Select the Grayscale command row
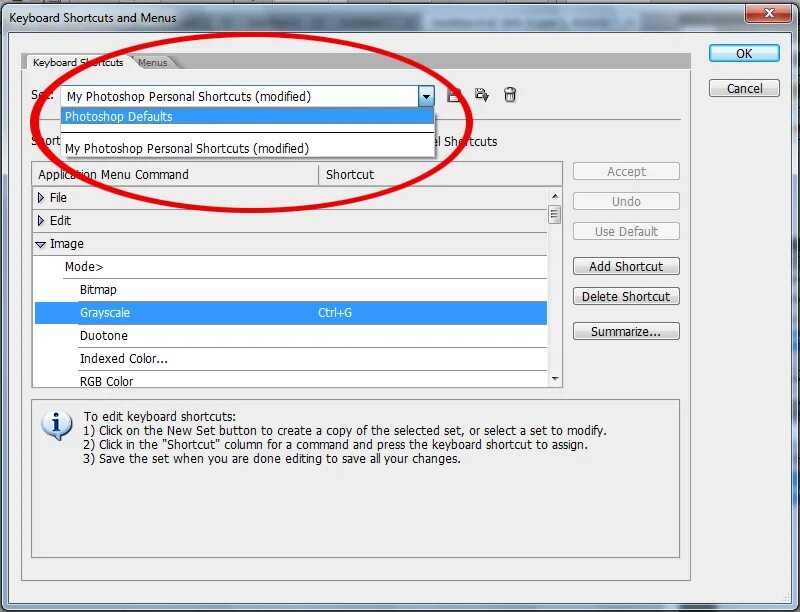The width and height of the screenshot is (800, 612). point(291,313)
